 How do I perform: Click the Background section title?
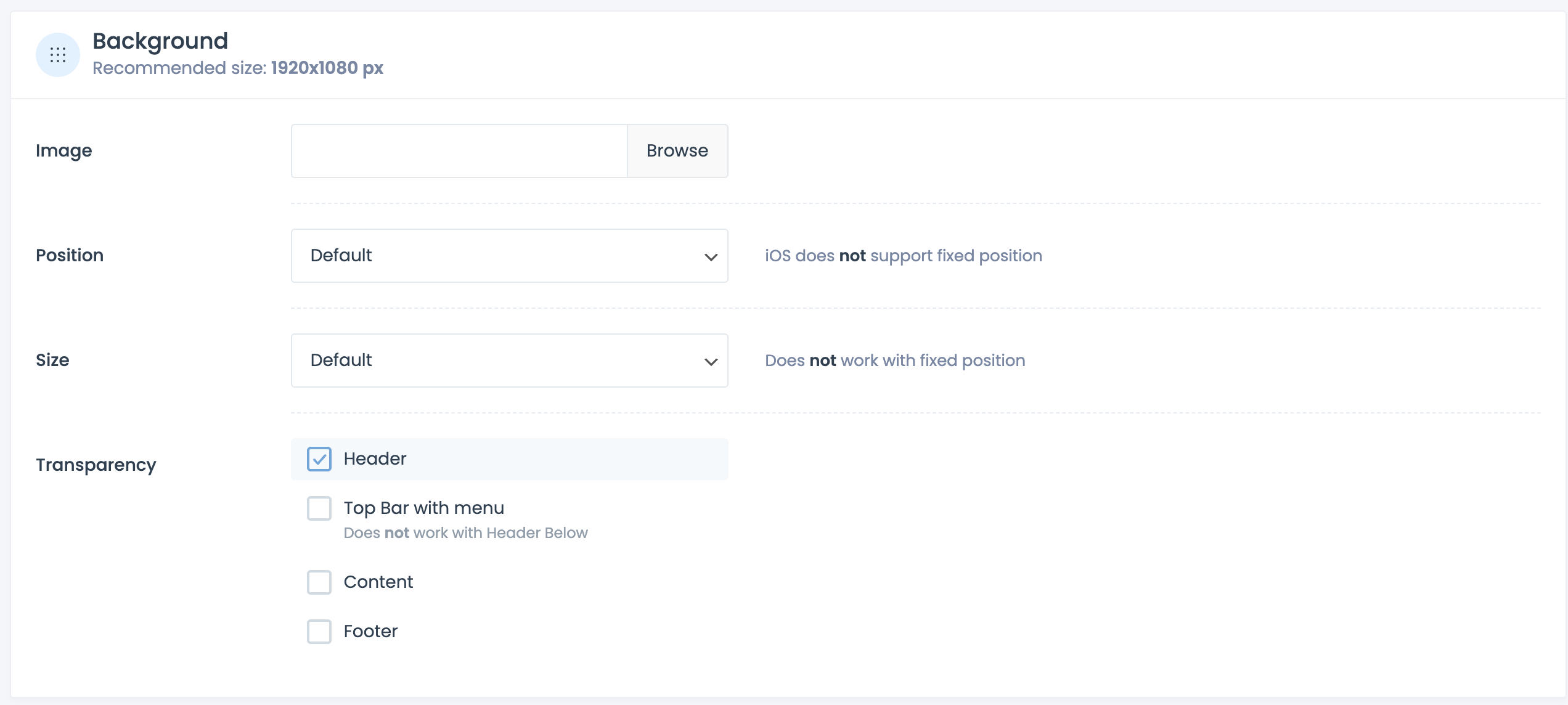click(x=160, y=41)
